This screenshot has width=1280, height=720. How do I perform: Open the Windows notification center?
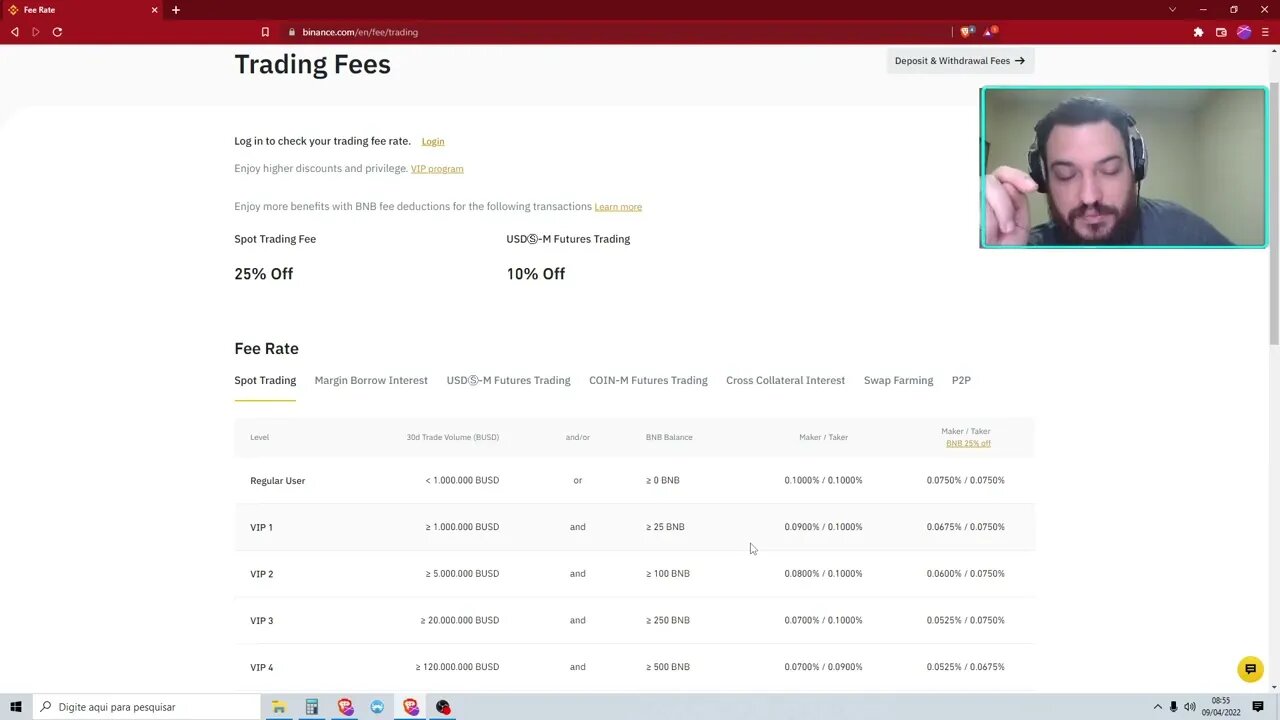point(1258,707)
